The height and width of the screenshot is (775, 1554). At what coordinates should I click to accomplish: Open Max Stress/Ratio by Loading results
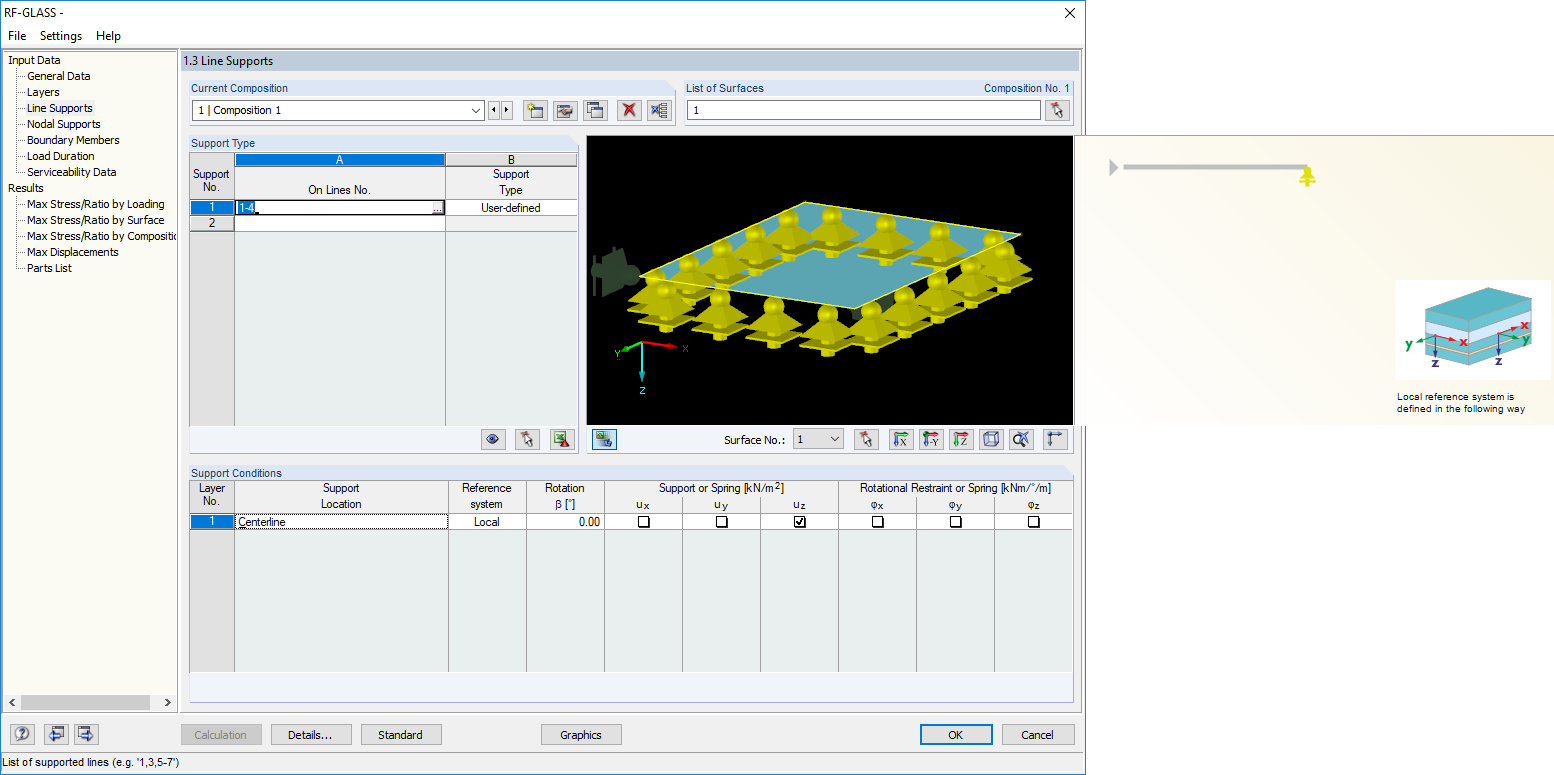pyautogui.click(x=96, y=204)
